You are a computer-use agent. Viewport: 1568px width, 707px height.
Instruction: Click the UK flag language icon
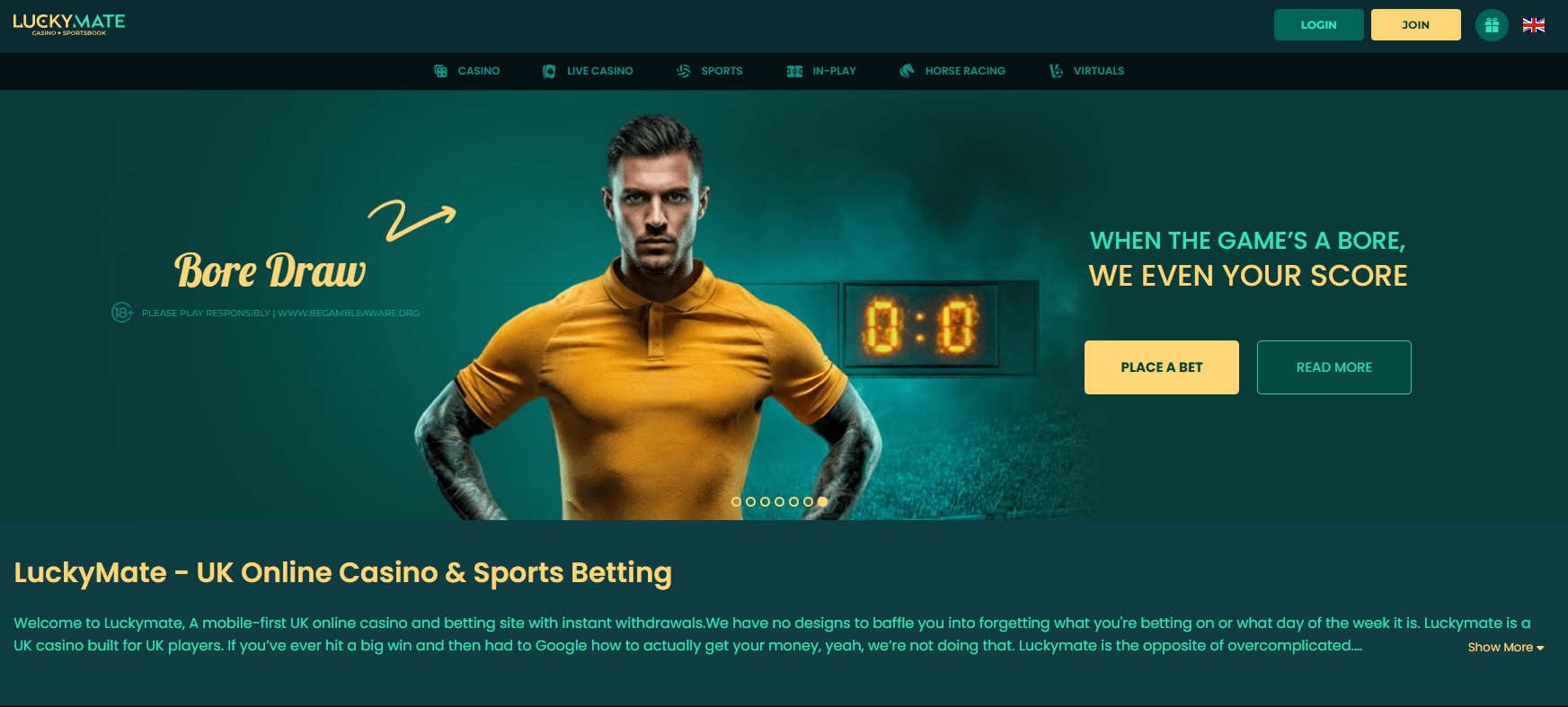point(1534,25)
